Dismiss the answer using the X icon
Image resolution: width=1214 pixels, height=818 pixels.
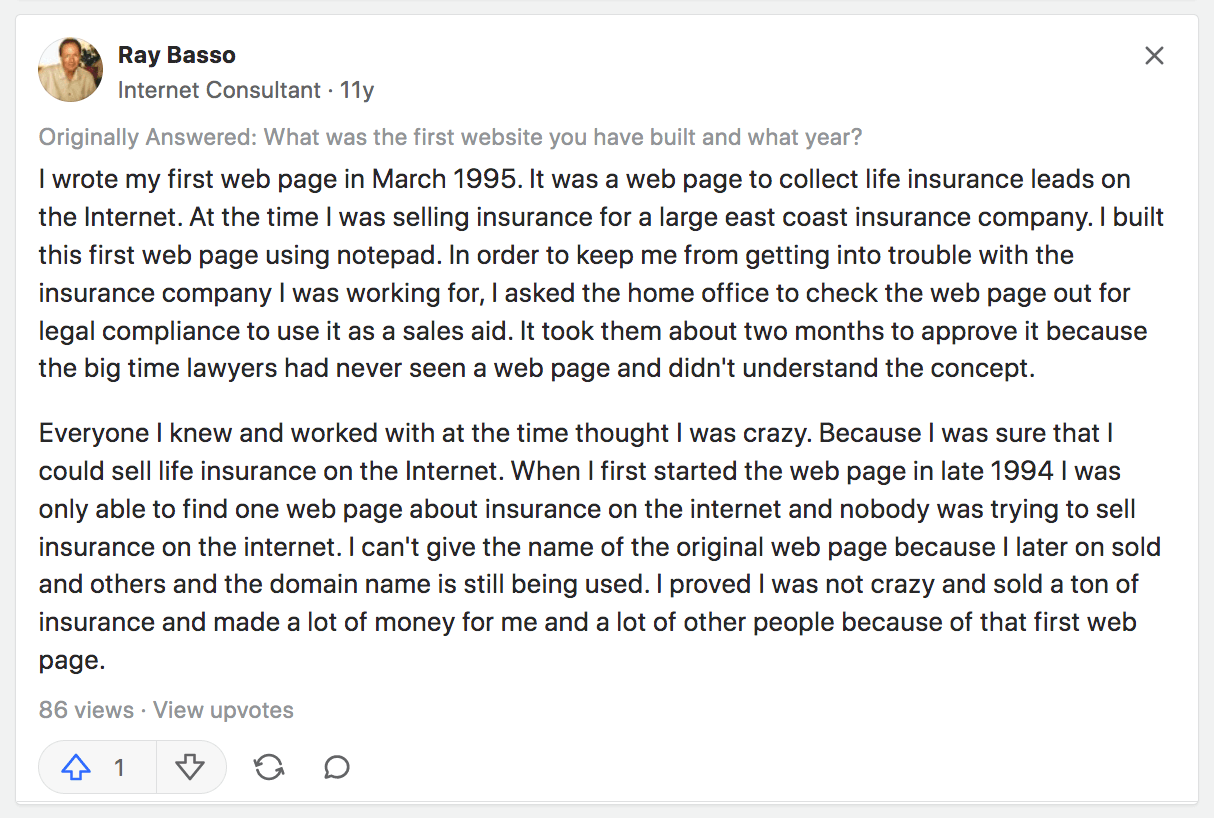[x=1154, y=56]
